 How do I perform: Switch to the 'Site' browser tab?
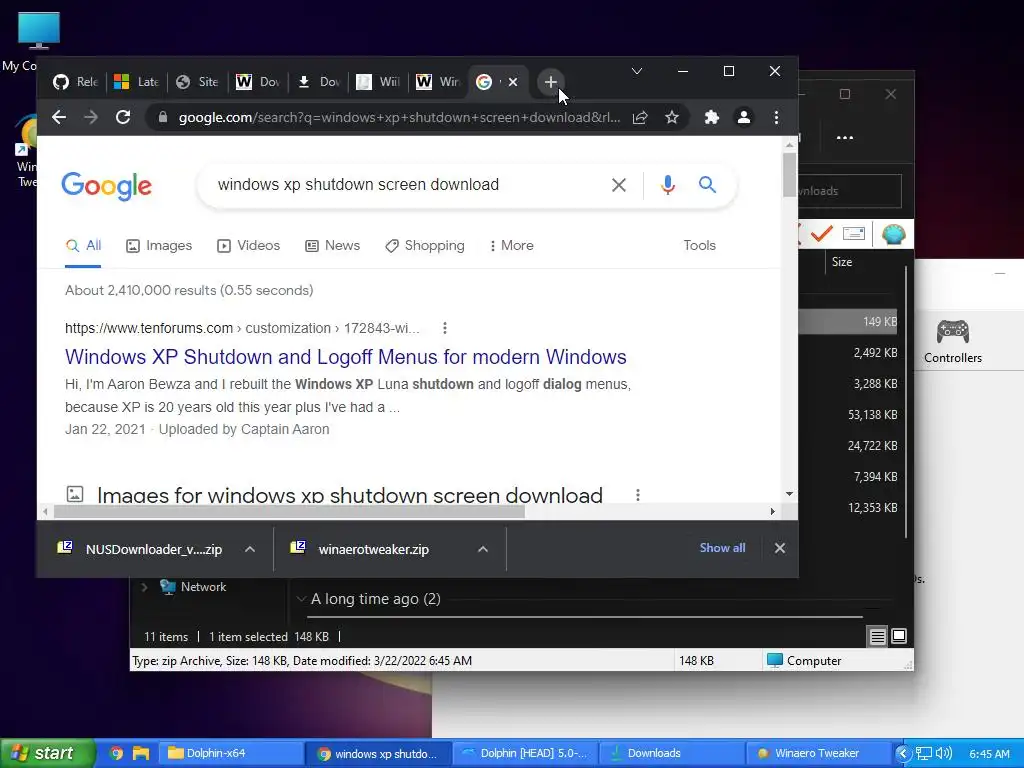click(197, 82)
